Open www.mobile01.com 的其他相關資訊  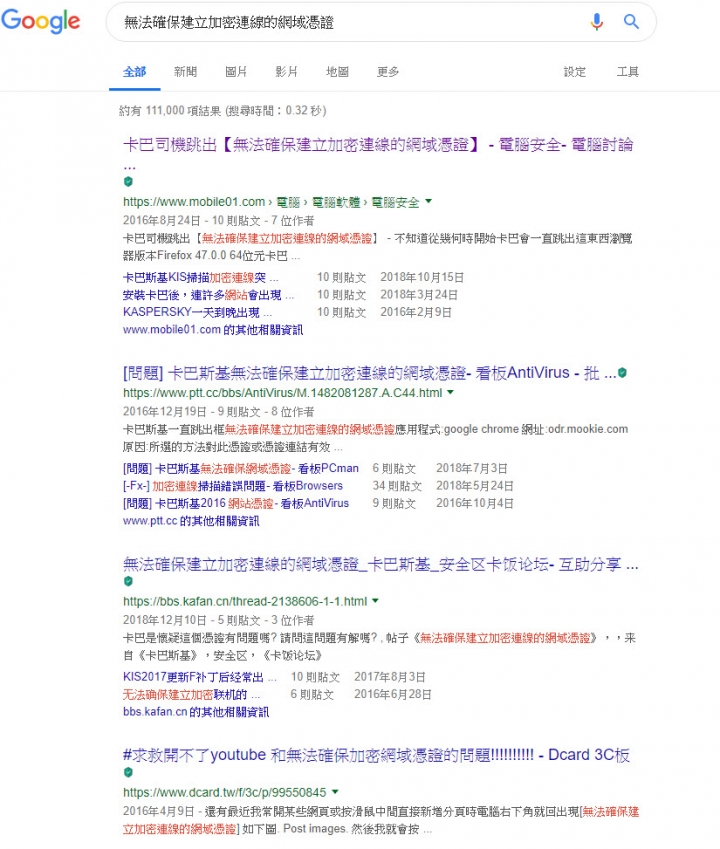213,330
